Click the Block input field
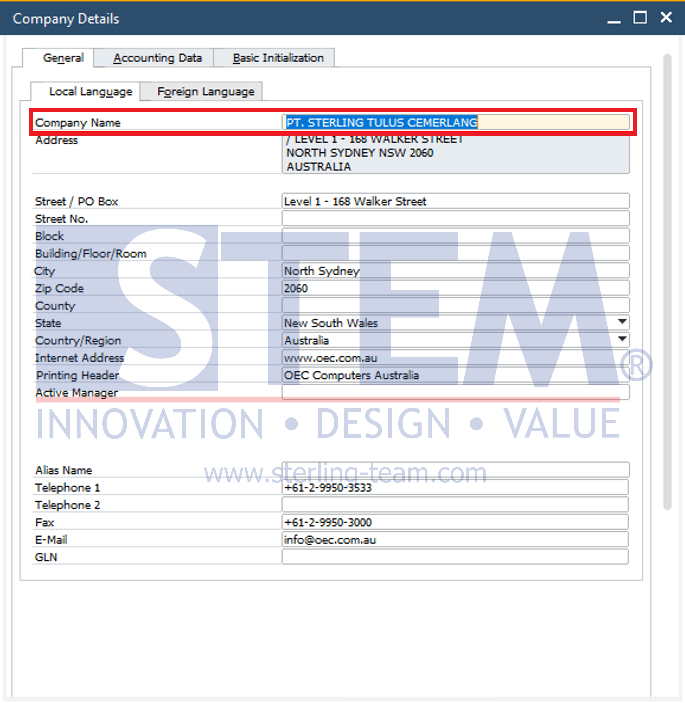 [455, 236]
